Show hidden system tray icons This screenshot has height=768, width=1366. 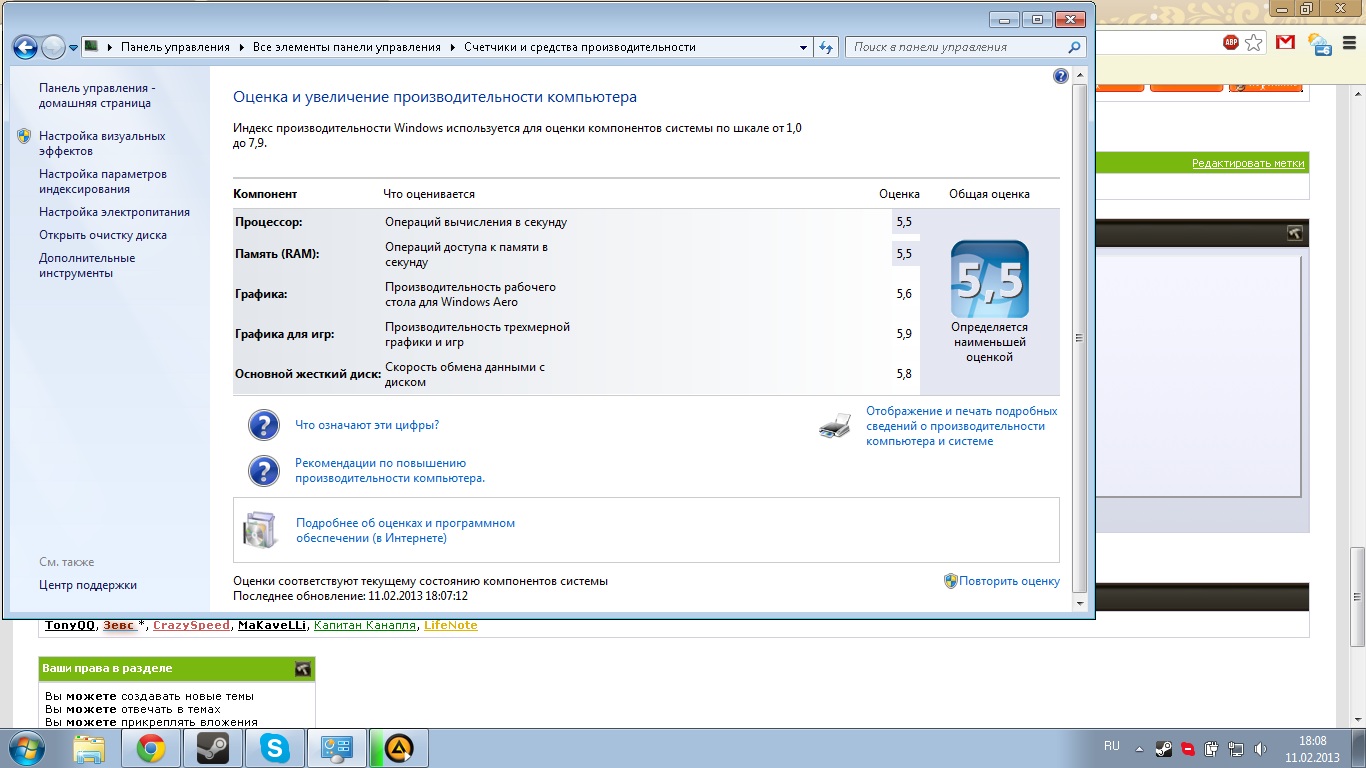tap(1139, 748)
